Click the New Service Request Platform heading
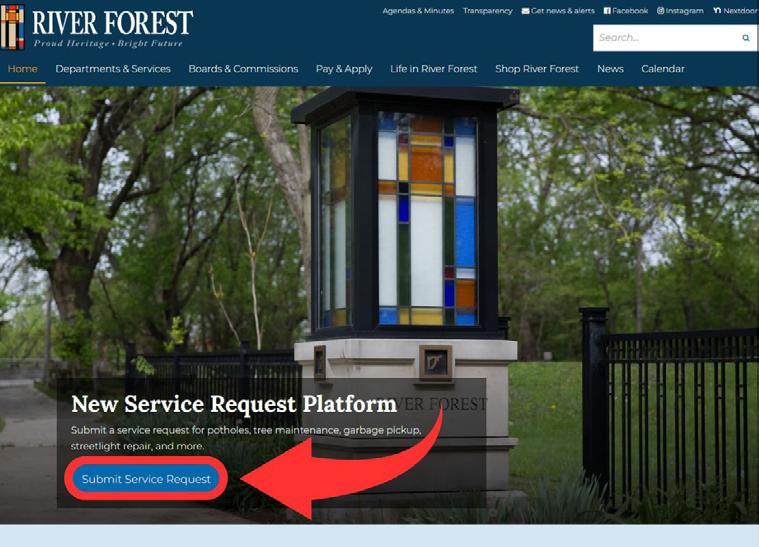 tap(234, 404)
